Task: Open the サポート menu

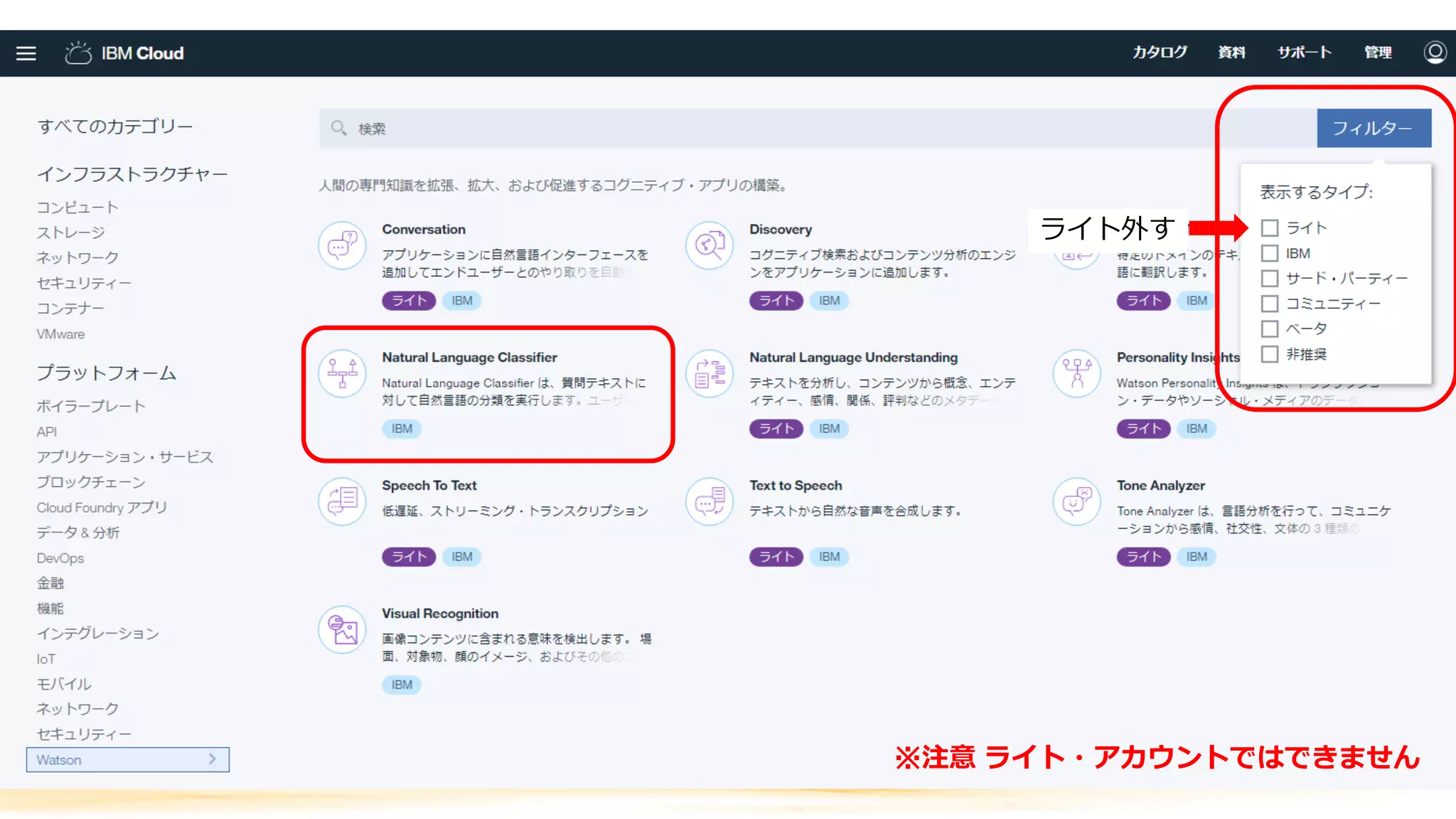Action: (x=1305, y=53)
